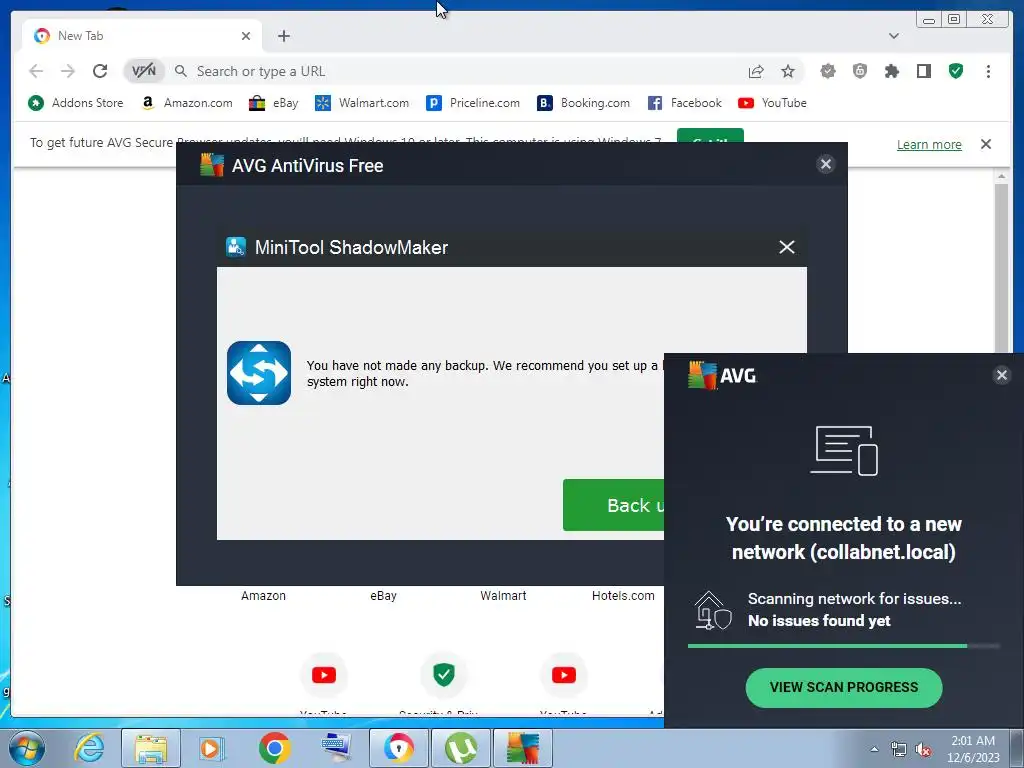1024x768 pixels.
Task: Open the Priceline.com bookmark
Action: pyautogui.click(x=473, y=103)
